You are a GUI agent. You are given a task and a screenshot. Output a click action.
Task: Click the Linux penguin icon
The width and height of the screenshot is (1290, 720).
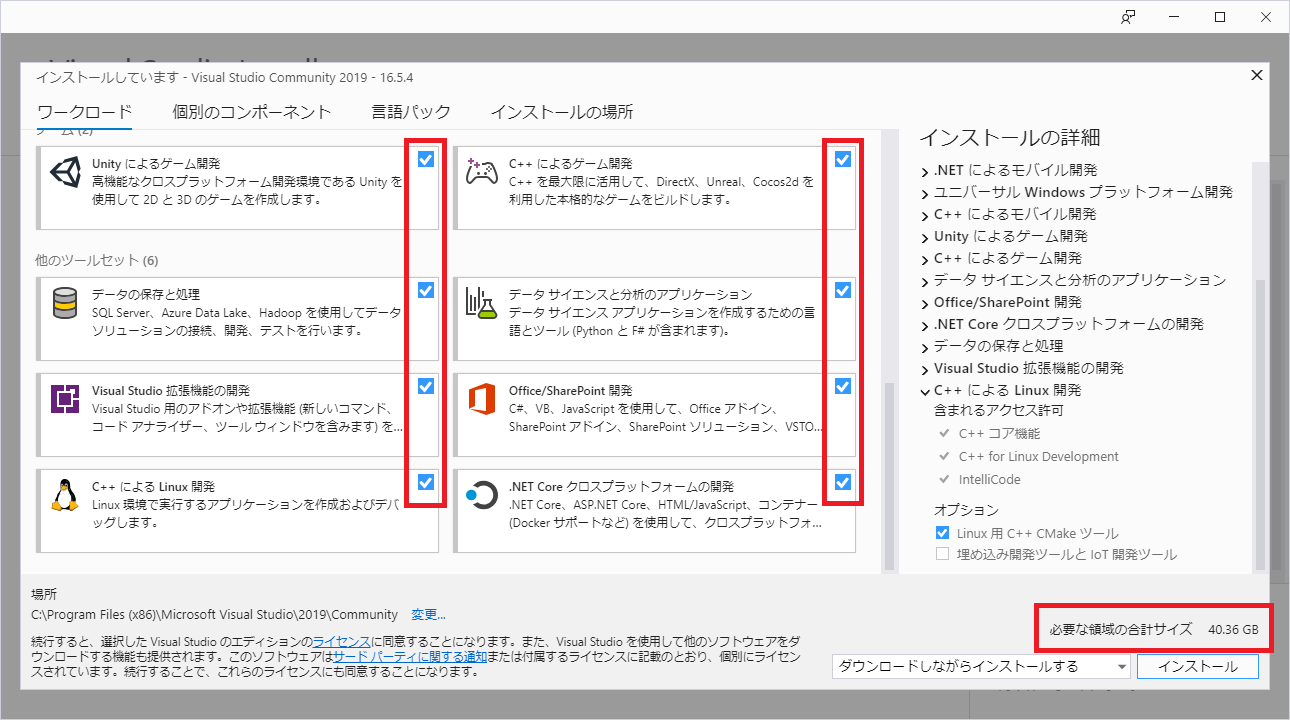click(65, 495)
